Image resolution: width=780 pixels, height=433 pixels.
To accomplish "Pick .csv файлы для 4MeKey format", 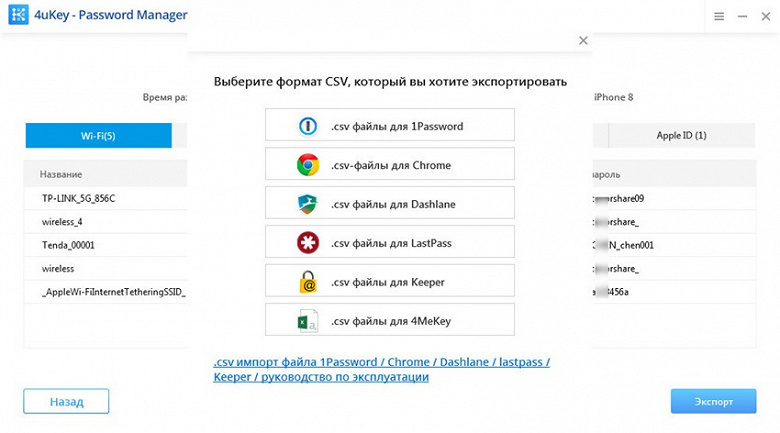I will click(x=390, y=321).
